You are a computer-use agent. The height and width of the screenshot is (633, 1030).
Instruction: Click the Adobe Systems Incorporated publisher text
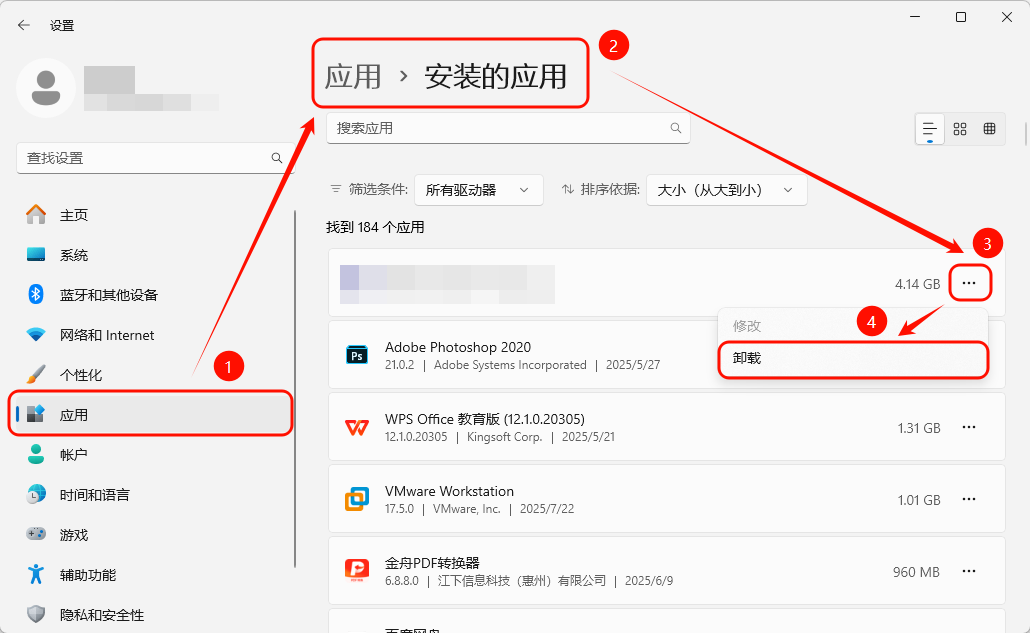[510, 364]
